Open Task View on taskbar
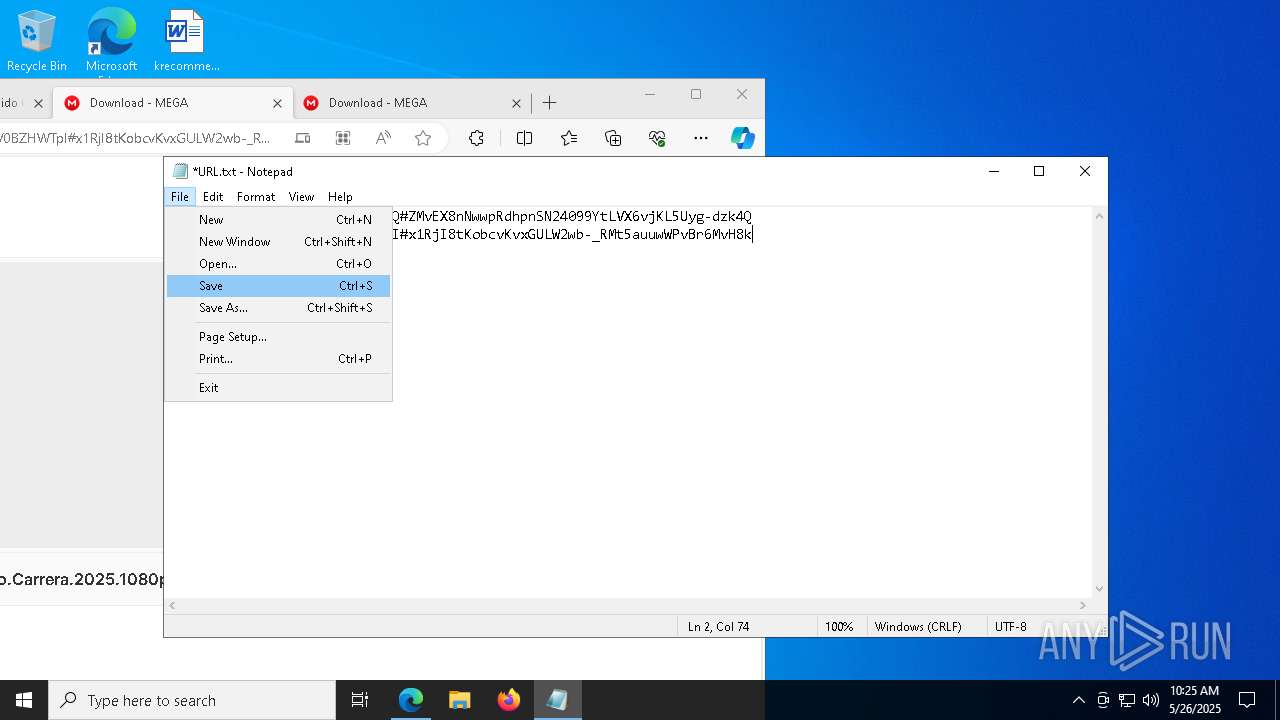 tap(360, 700)
